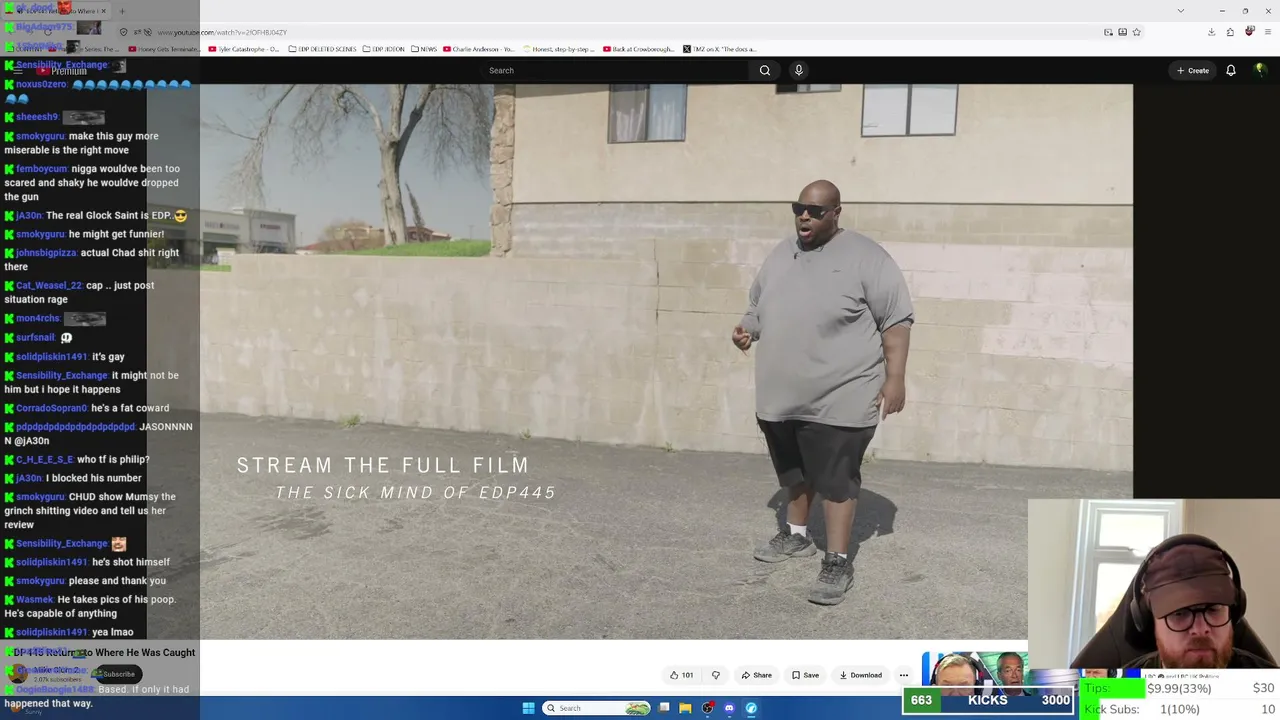
Task: Open the EDP DELETED SCENES bookmark folder
Action: click(320, 49)
